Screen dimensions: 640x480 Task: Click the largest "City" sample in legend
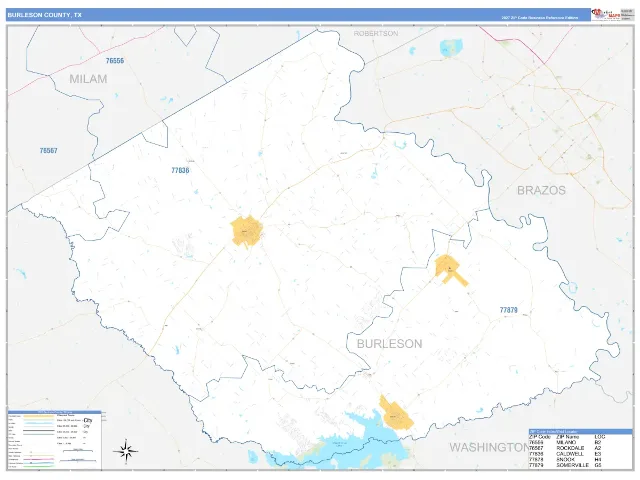(88, 420)
